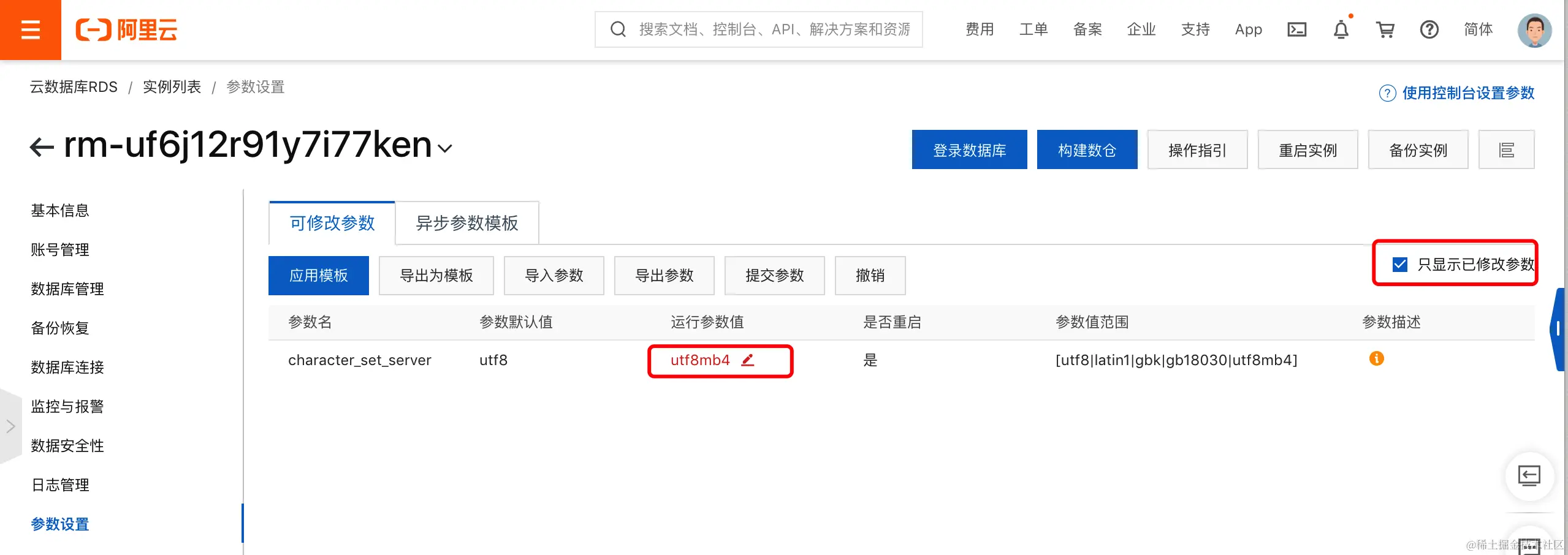Click the 运行参数值 column header
Screen dimensions: 1568x555
pos(707,322)
